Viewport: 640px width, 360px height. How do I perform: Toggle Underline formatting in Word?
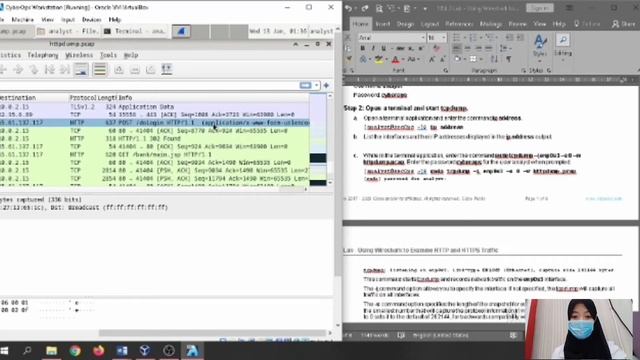tap(383, 48)
